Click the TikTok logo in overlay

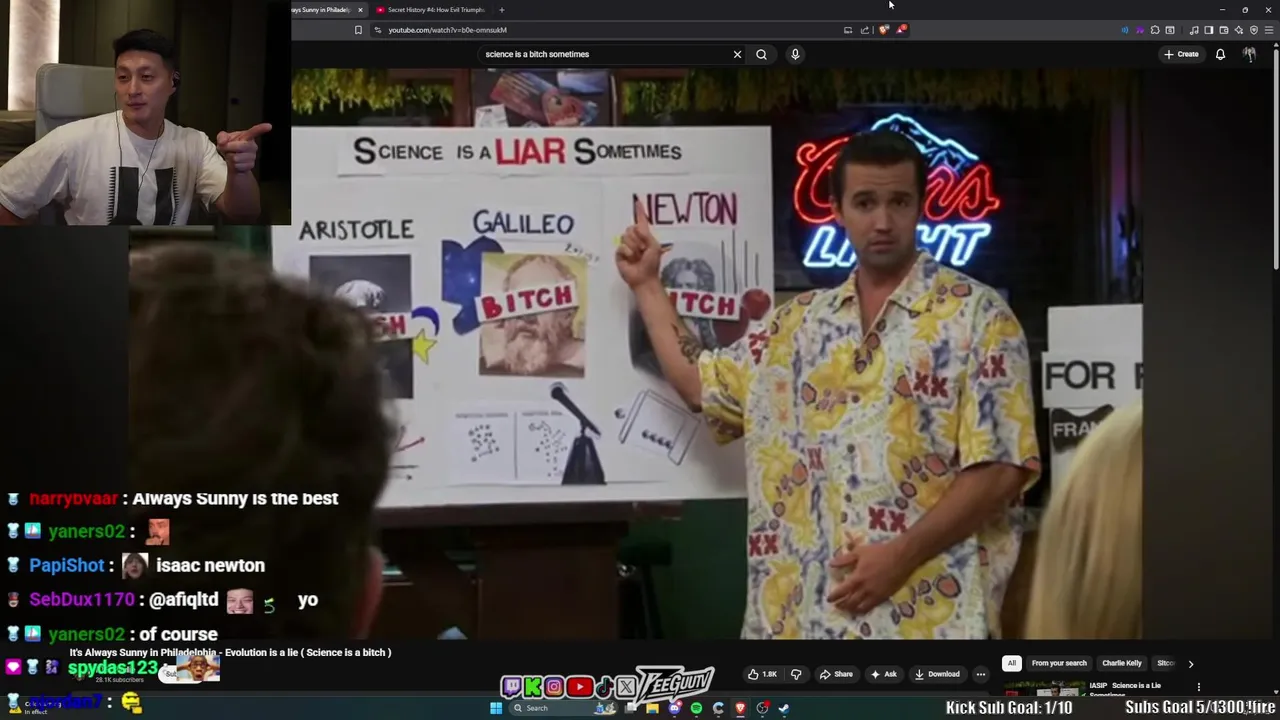coord(604,687)
